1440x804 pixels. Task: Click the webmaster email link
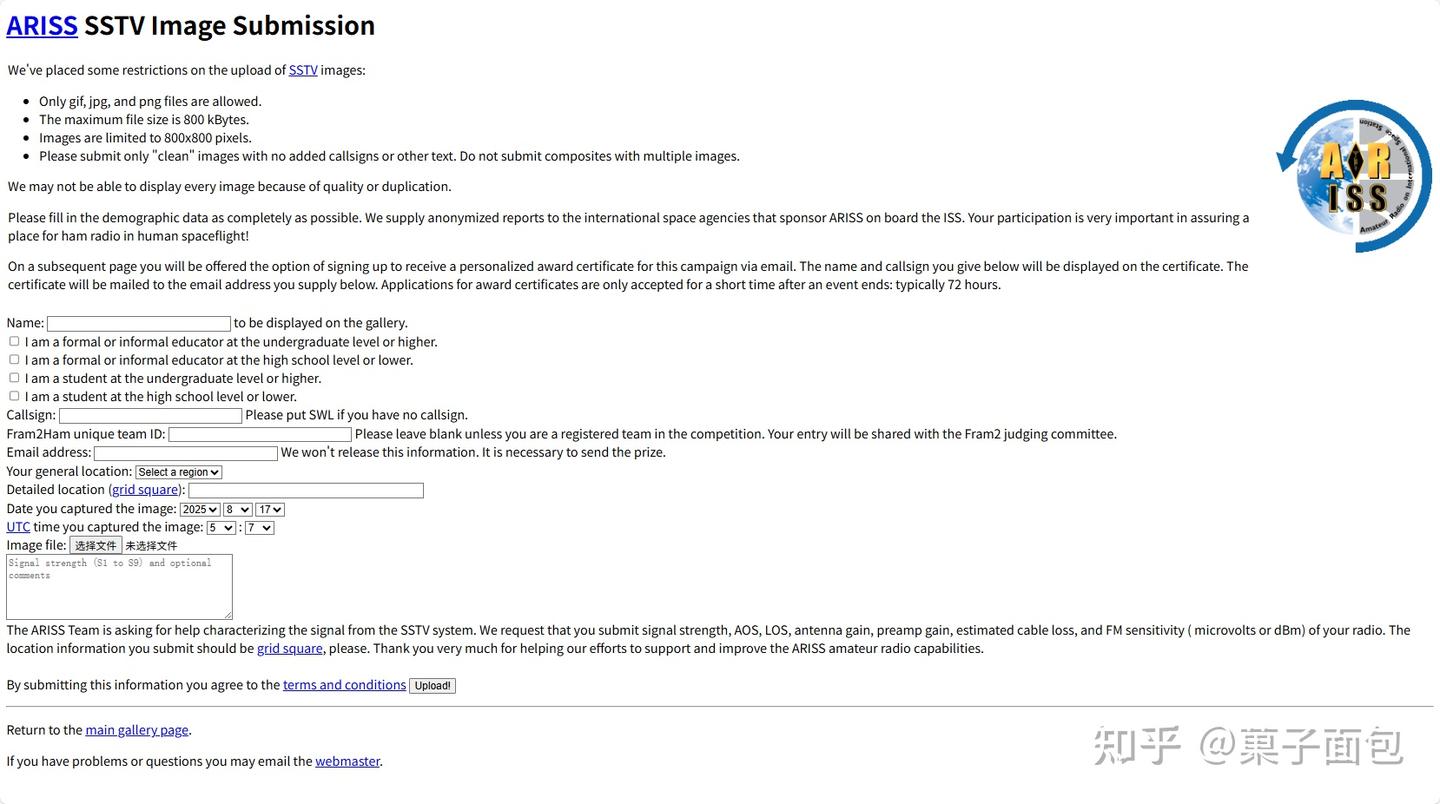(x=347, y=761)
